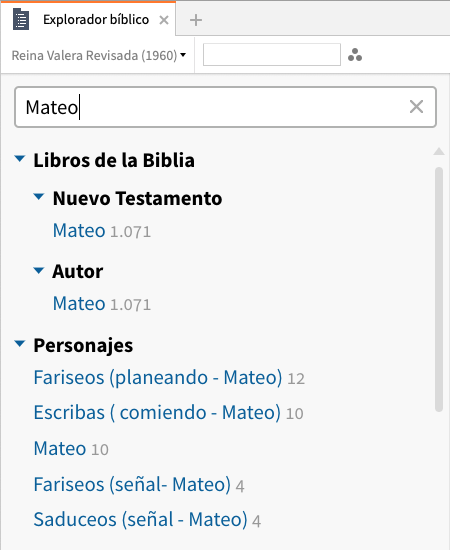Open Saduceos (señal - Mateo) result
The image size is (450, 550).
click(x=140, y=519)
